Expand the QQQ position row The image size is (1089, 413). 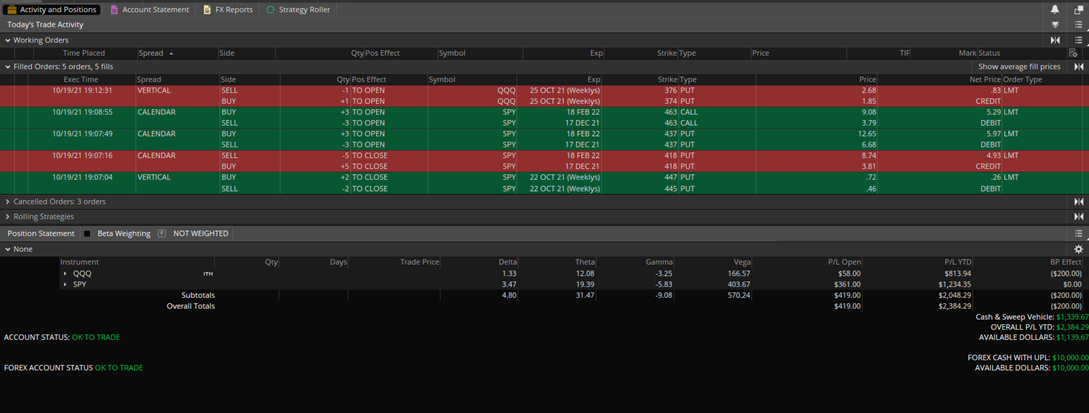pyautogui.click(x=66, y=273)
